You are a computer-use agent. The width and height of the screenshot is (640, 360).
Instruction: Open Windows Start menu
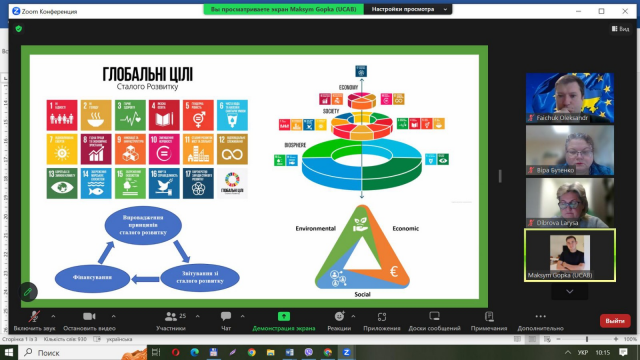(9, 352)
